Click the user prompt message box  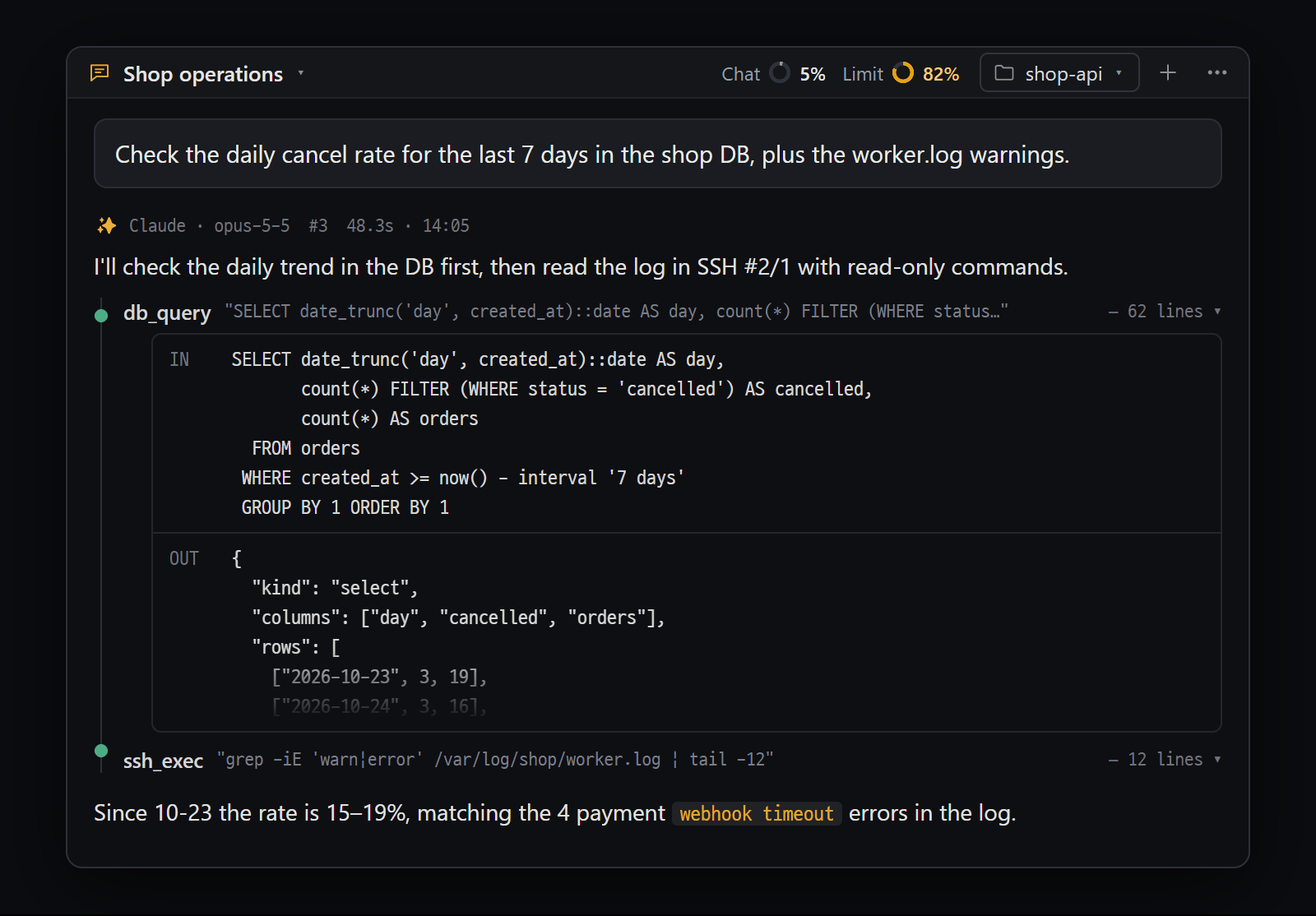658,154
